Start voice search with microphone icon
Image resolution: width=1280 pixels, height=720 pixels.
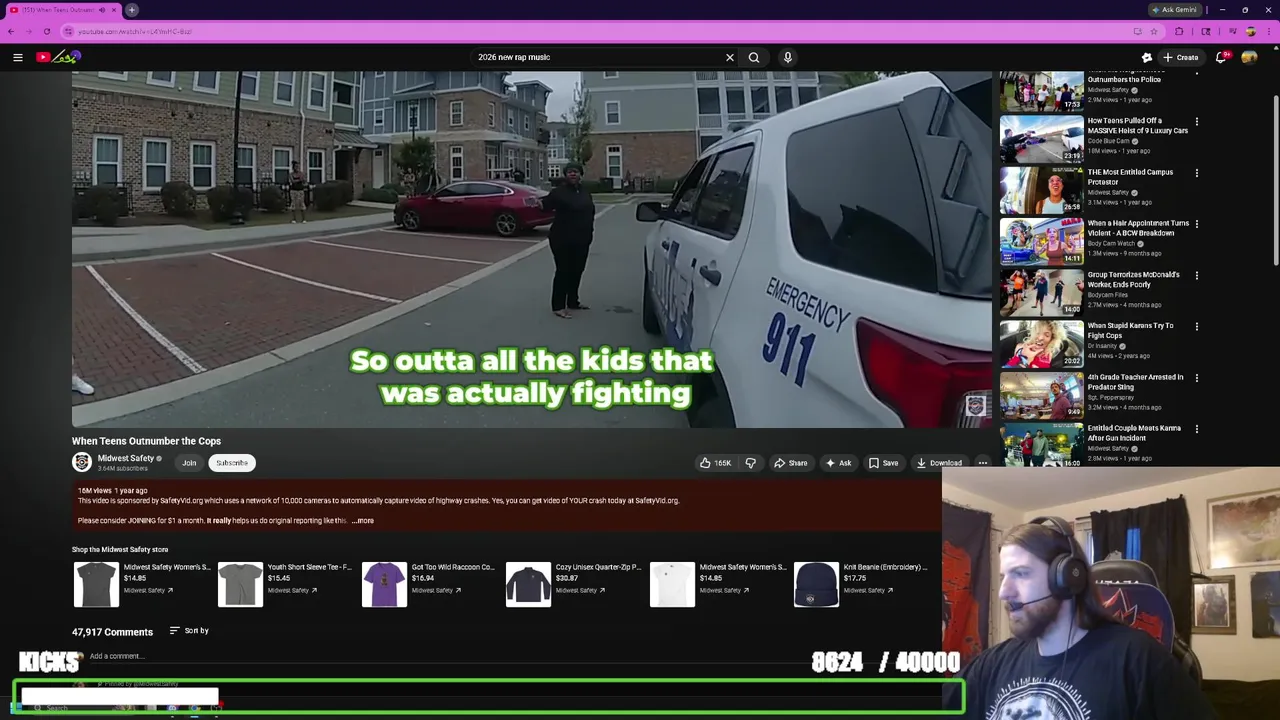click(x=788, y=57)
